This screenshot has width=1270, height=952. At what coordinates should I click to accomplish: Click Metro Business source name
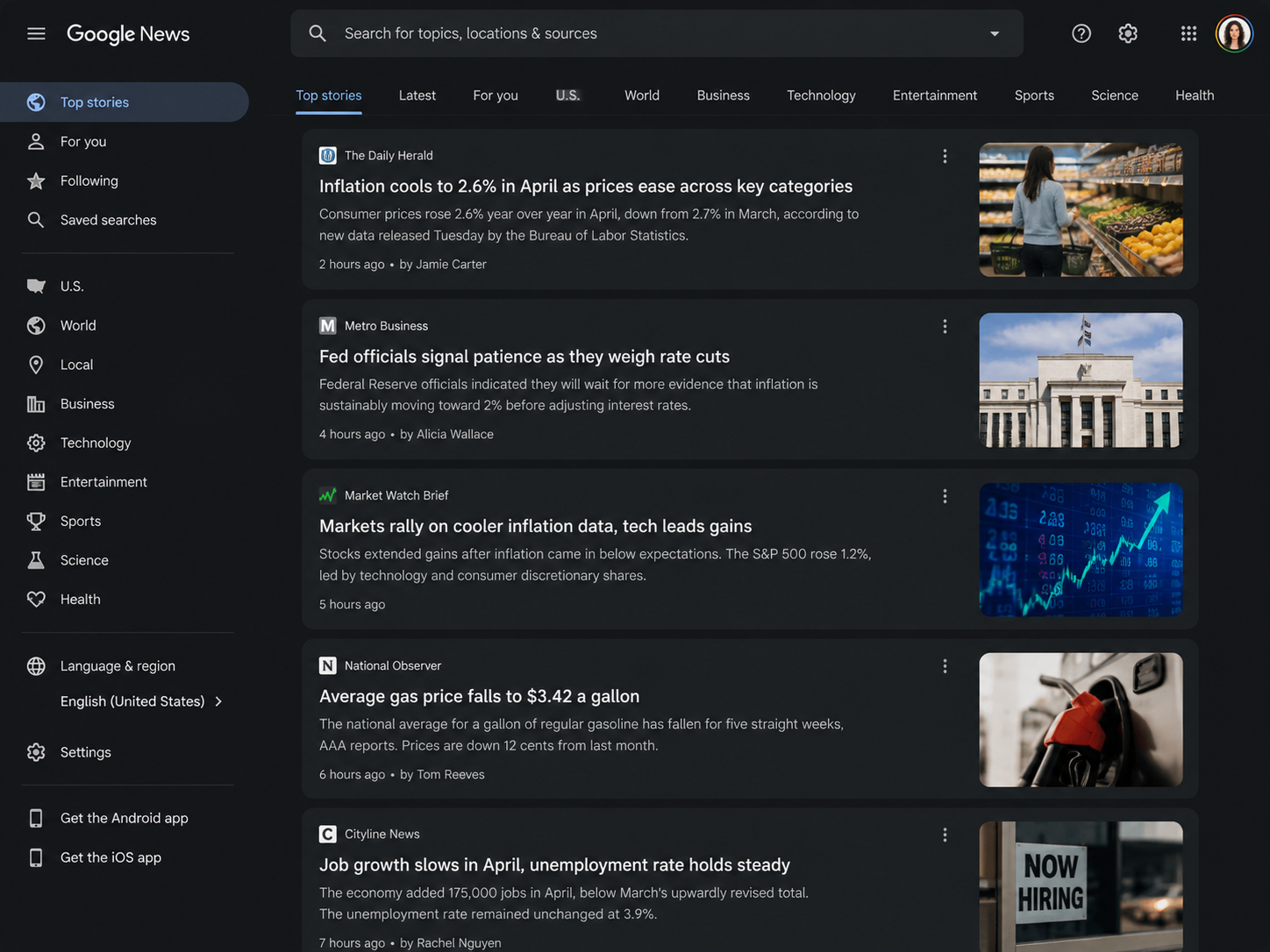pos(386,326)
